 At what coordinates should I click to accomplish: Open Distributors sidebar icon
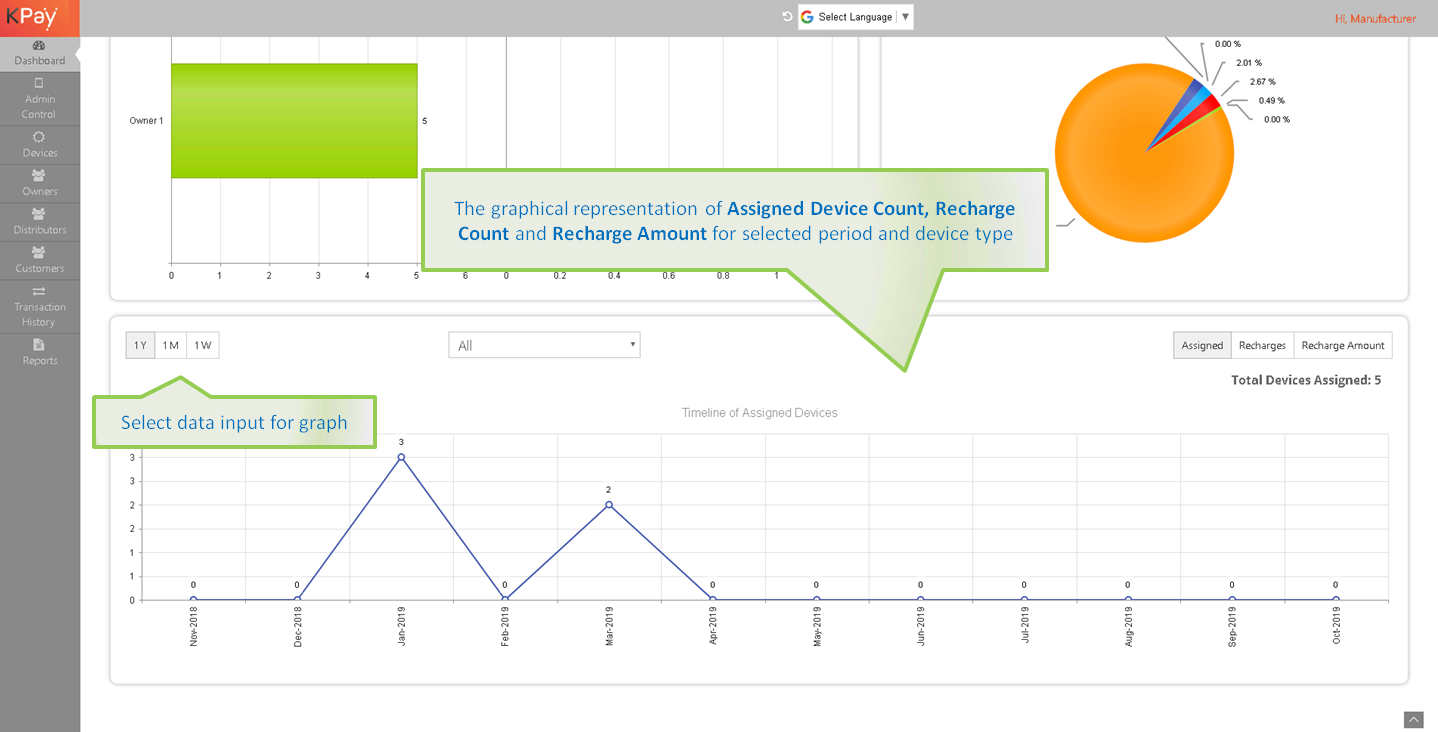pyautogui.click(x=39, y=214)
